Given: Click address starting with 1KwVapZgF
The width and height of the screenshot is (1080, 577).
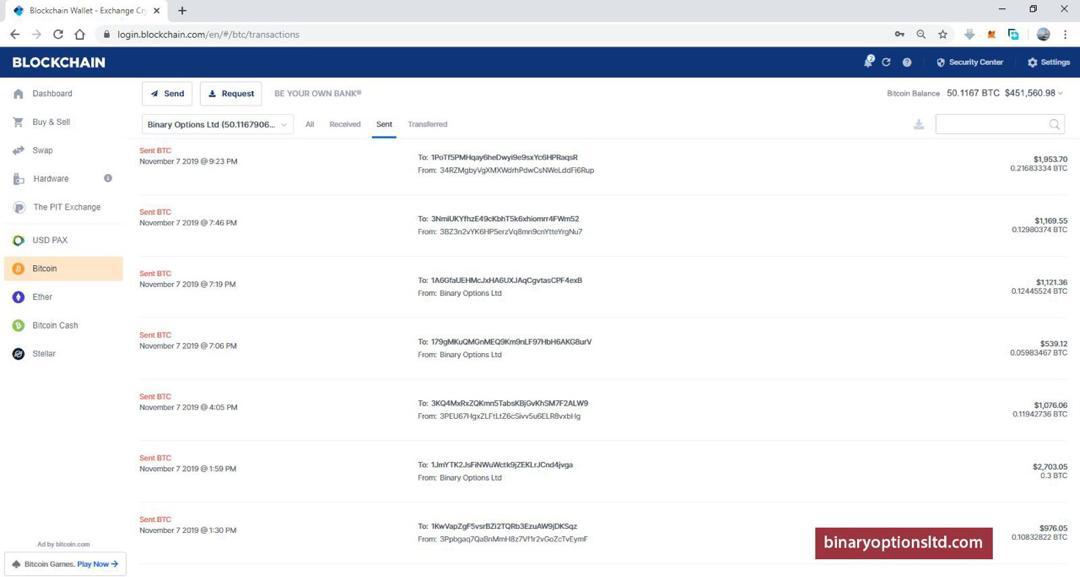Looking at the screenshot, I should pos(503,526).
